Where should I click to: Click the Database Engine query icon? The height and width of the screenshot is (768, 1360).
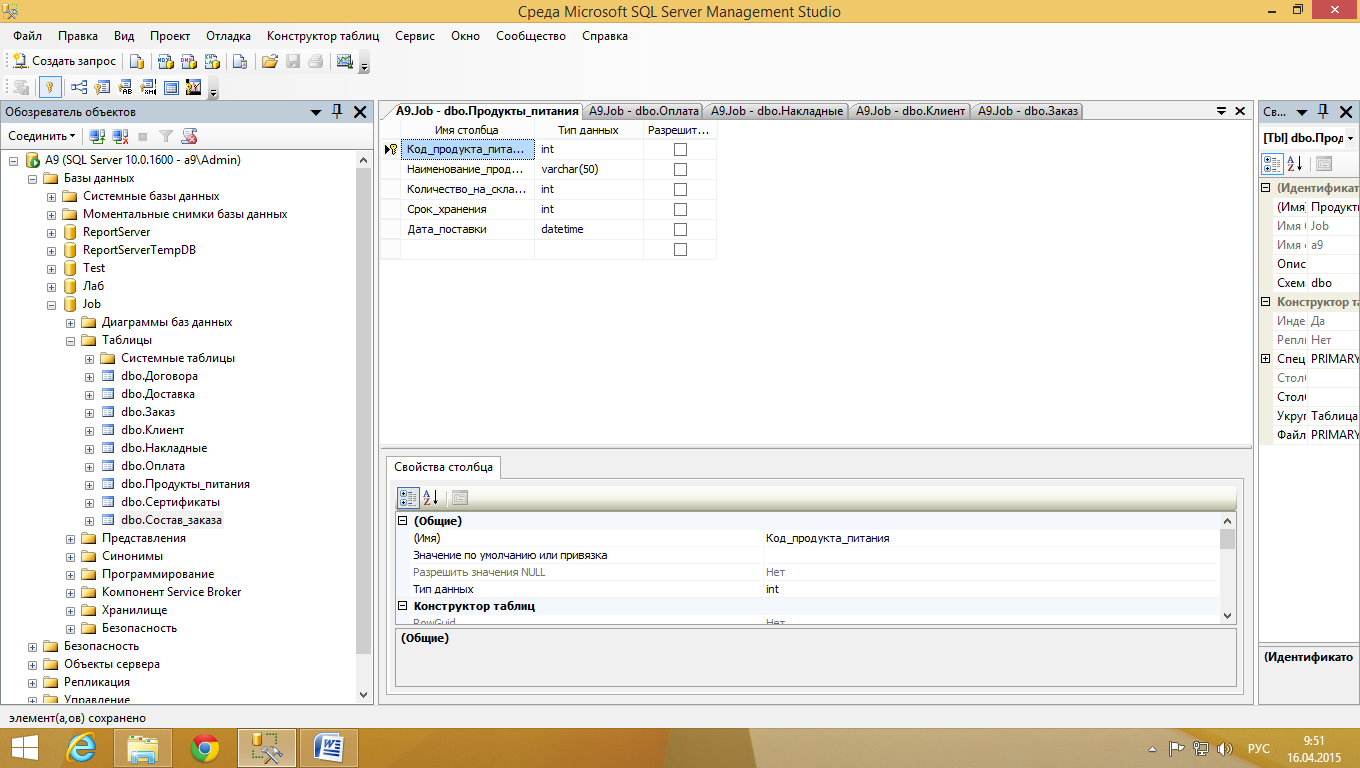point(137,61)
